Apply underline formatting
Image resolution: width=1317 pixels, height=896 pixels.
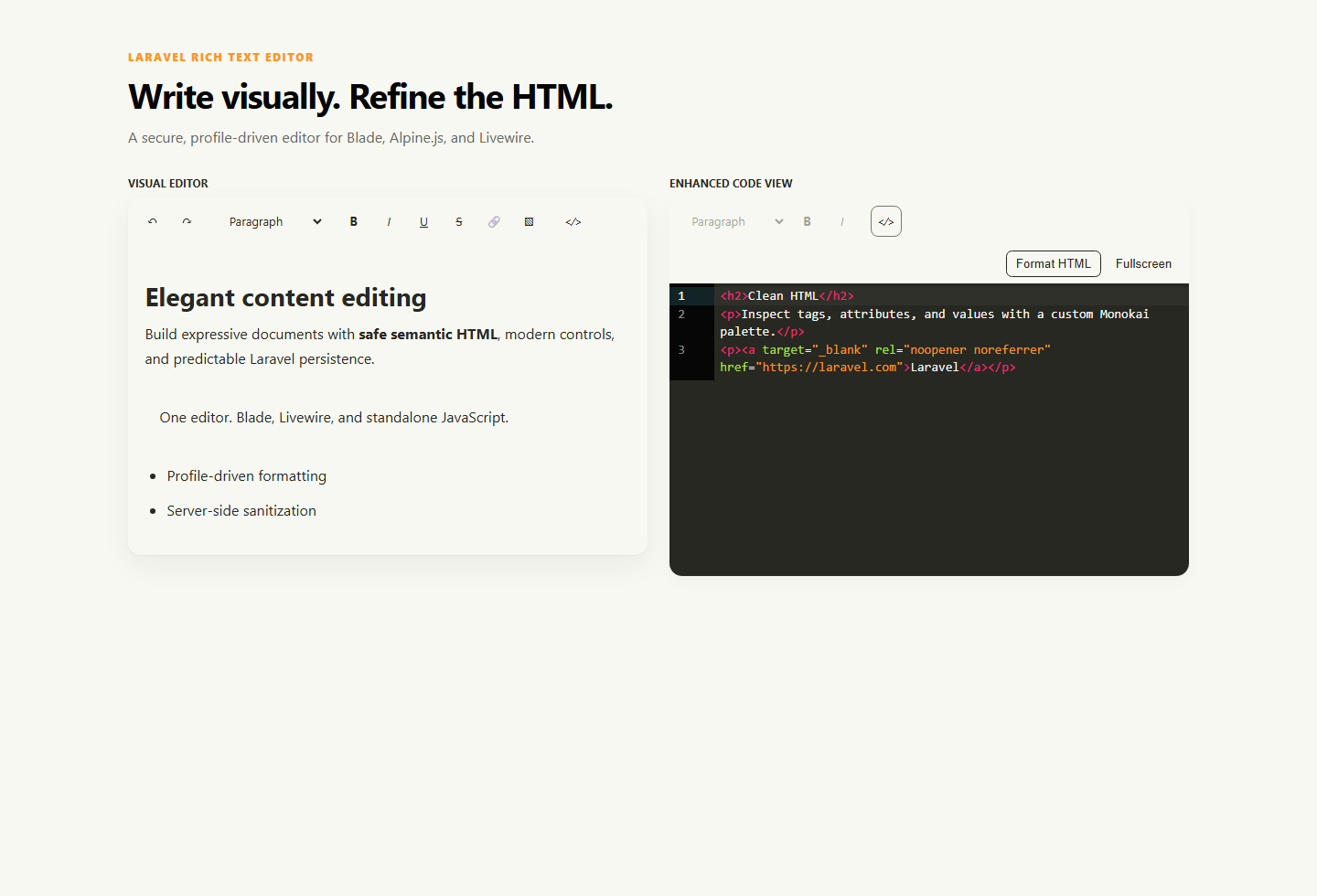[x=423, y=221]
